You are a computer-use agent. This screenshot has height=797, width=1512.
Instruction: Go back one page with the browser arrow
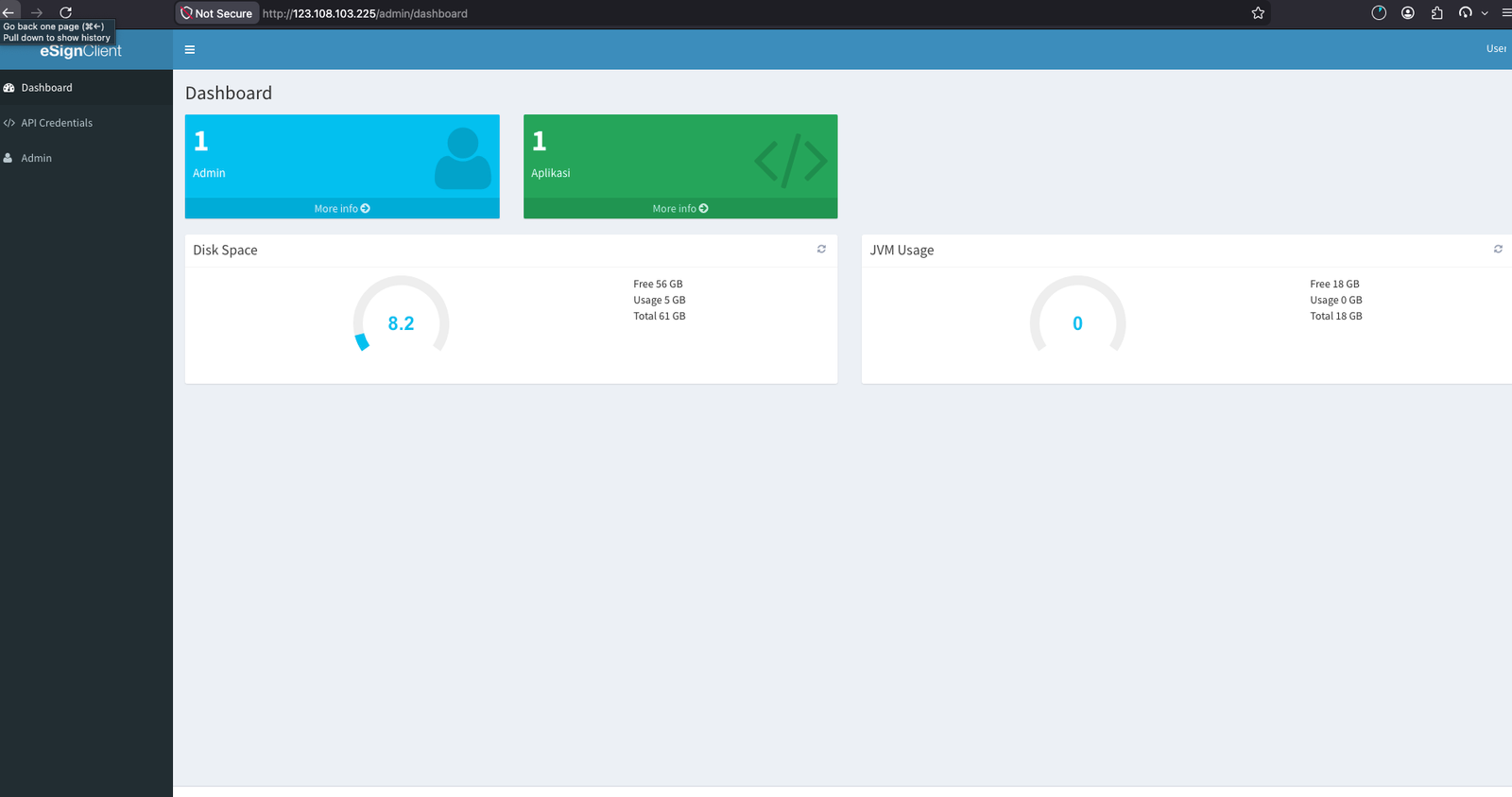[9, 12]
